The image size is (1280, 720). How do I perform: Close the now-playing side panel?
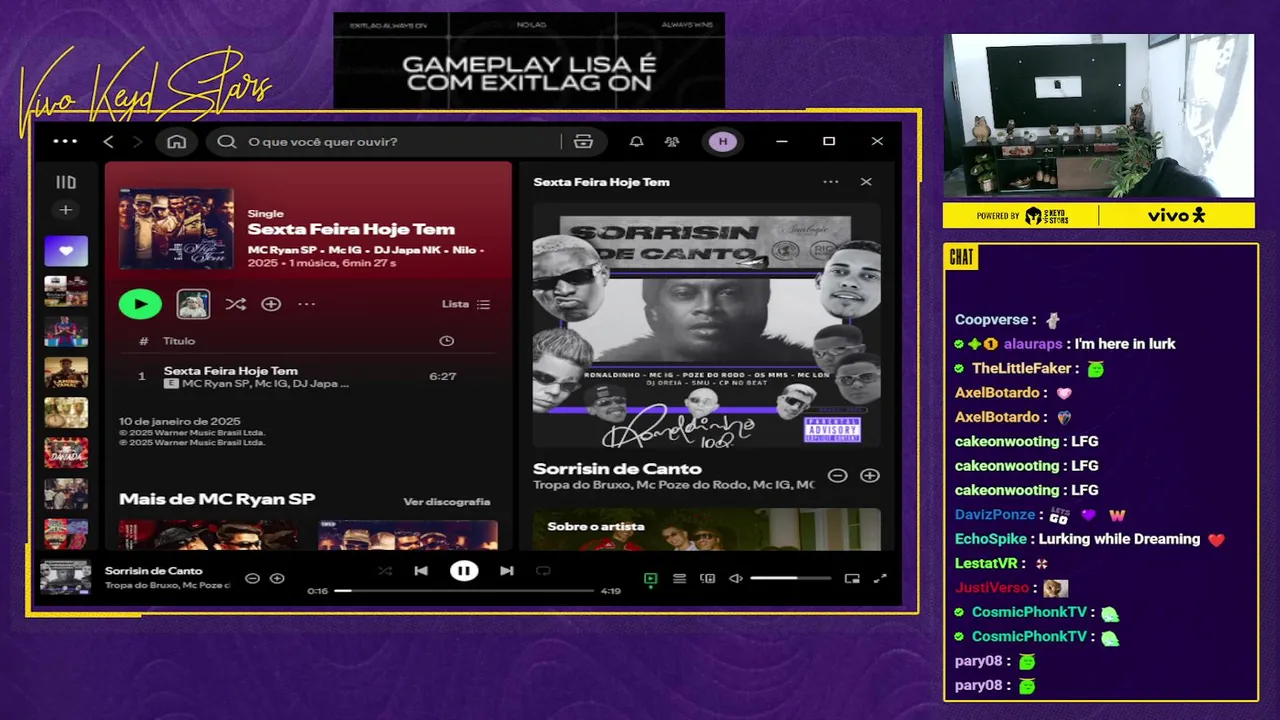(x=866, y=182)
